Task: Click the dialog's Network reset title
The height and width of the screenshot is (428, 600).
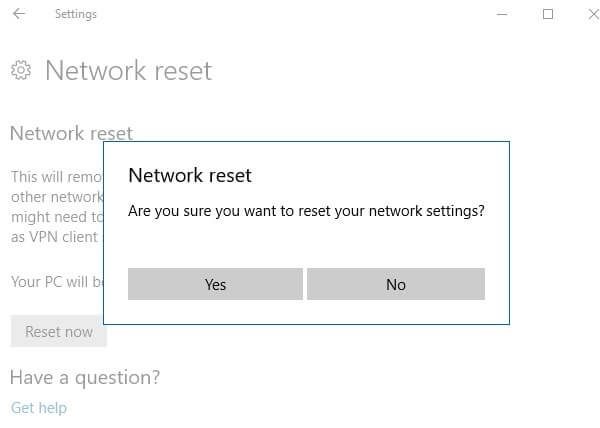Action: pyautogui.click(x=190, y=175)
